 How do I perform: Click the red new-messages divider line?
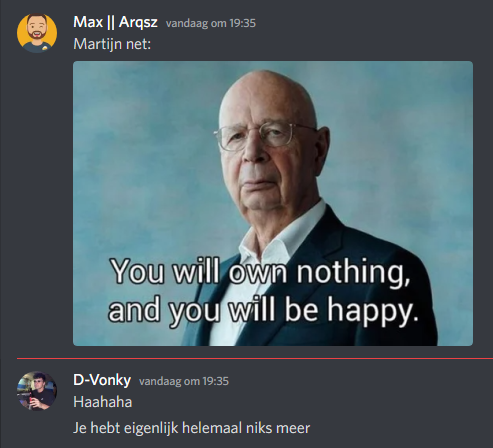(255, 359)
